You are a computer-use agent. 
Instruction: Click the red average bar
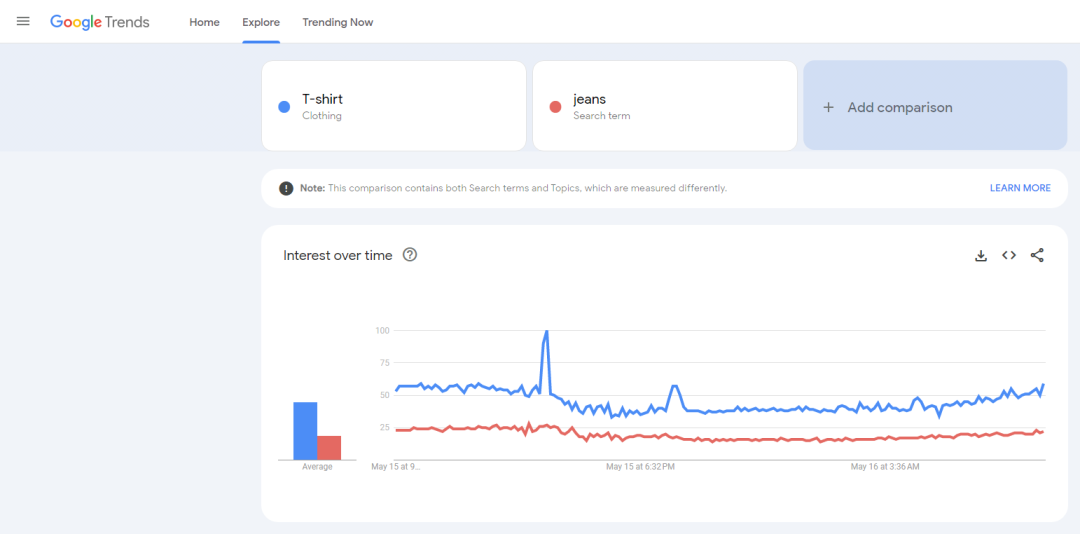pyautogui.click(x=329, y=448)
